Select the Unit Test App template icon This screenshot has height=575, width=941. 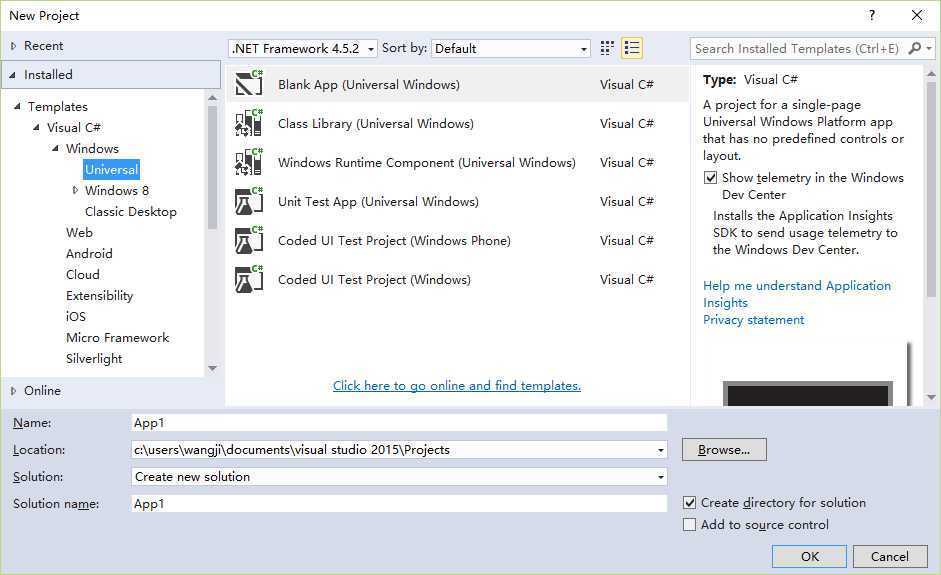(x=248, y=200)
